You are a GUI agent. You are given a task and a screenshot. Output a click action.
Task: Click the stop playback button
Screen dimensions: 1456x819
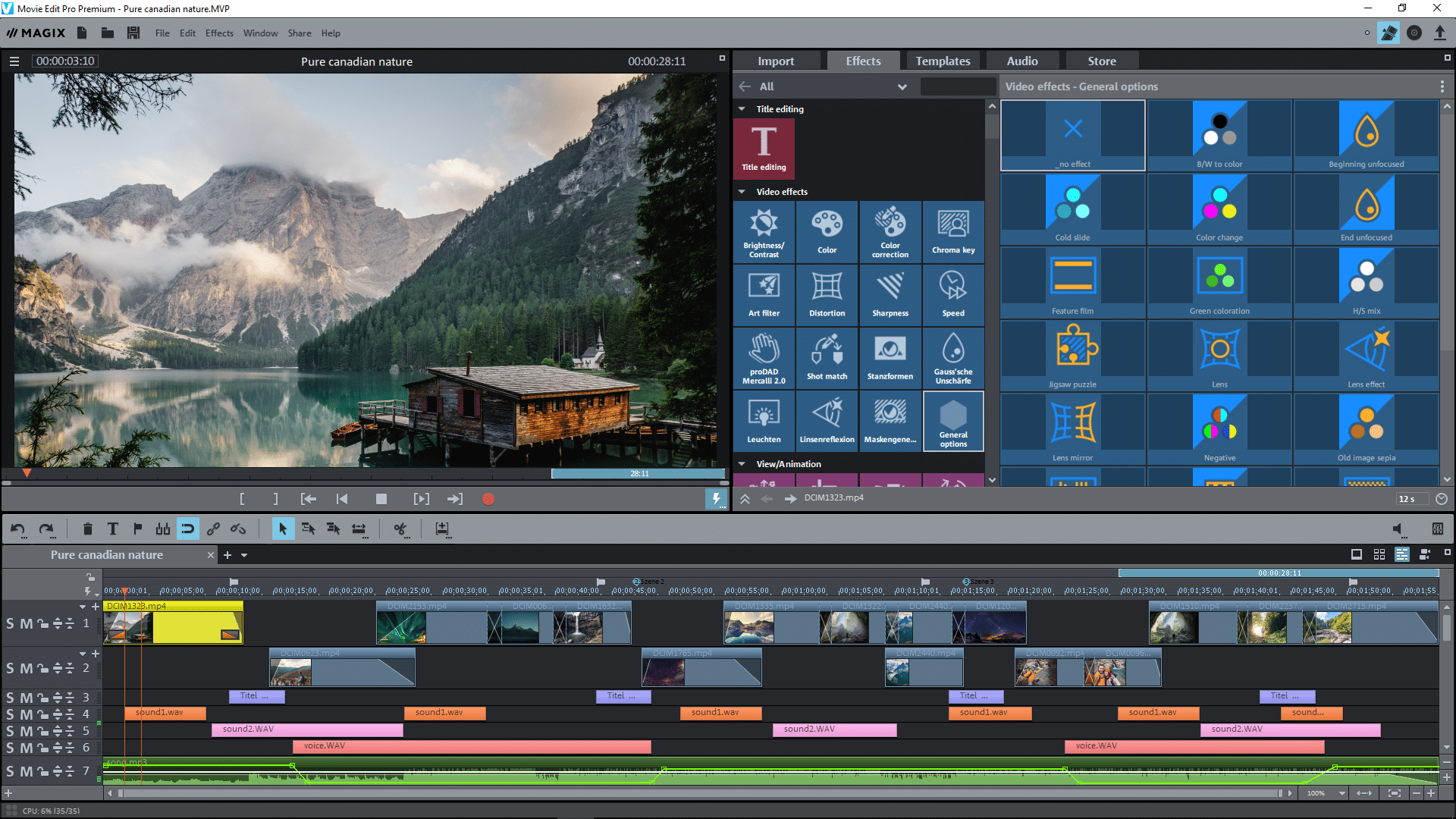click(381, 499)
